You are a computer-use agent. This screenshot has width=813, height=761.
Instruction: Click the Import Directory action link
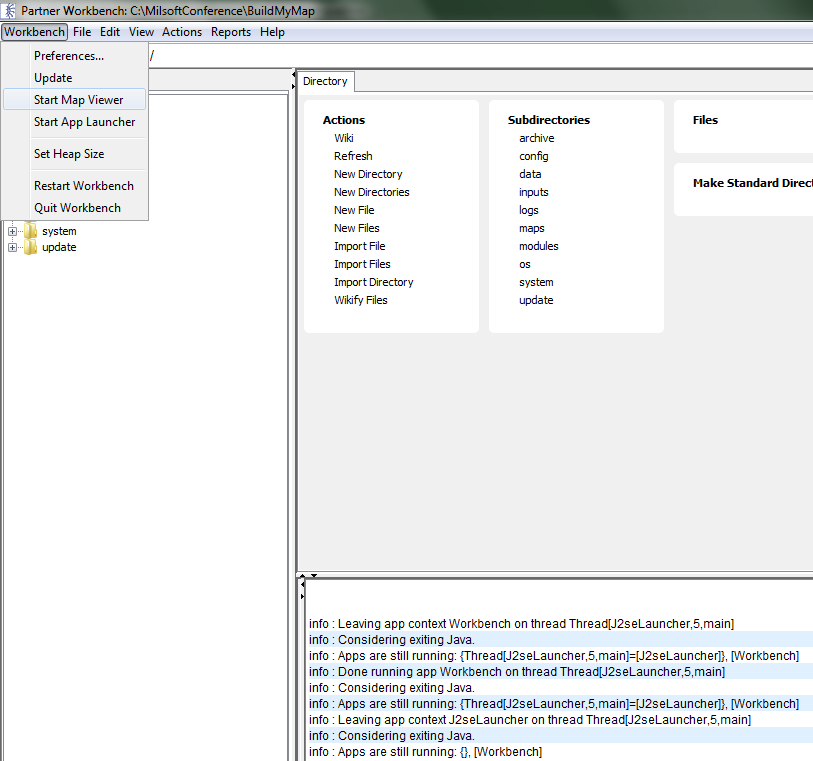click(x=374, y=282)
